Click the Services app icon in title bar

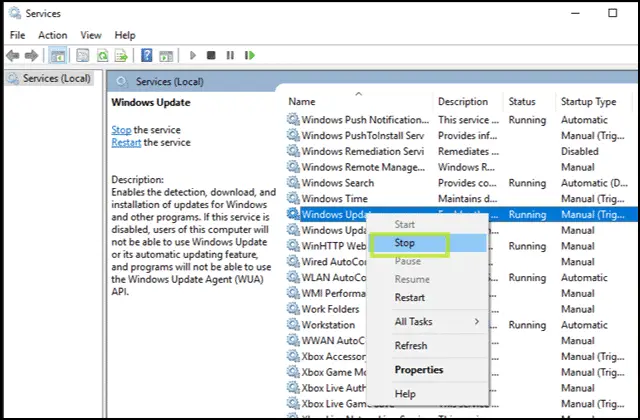coord(15,13)
